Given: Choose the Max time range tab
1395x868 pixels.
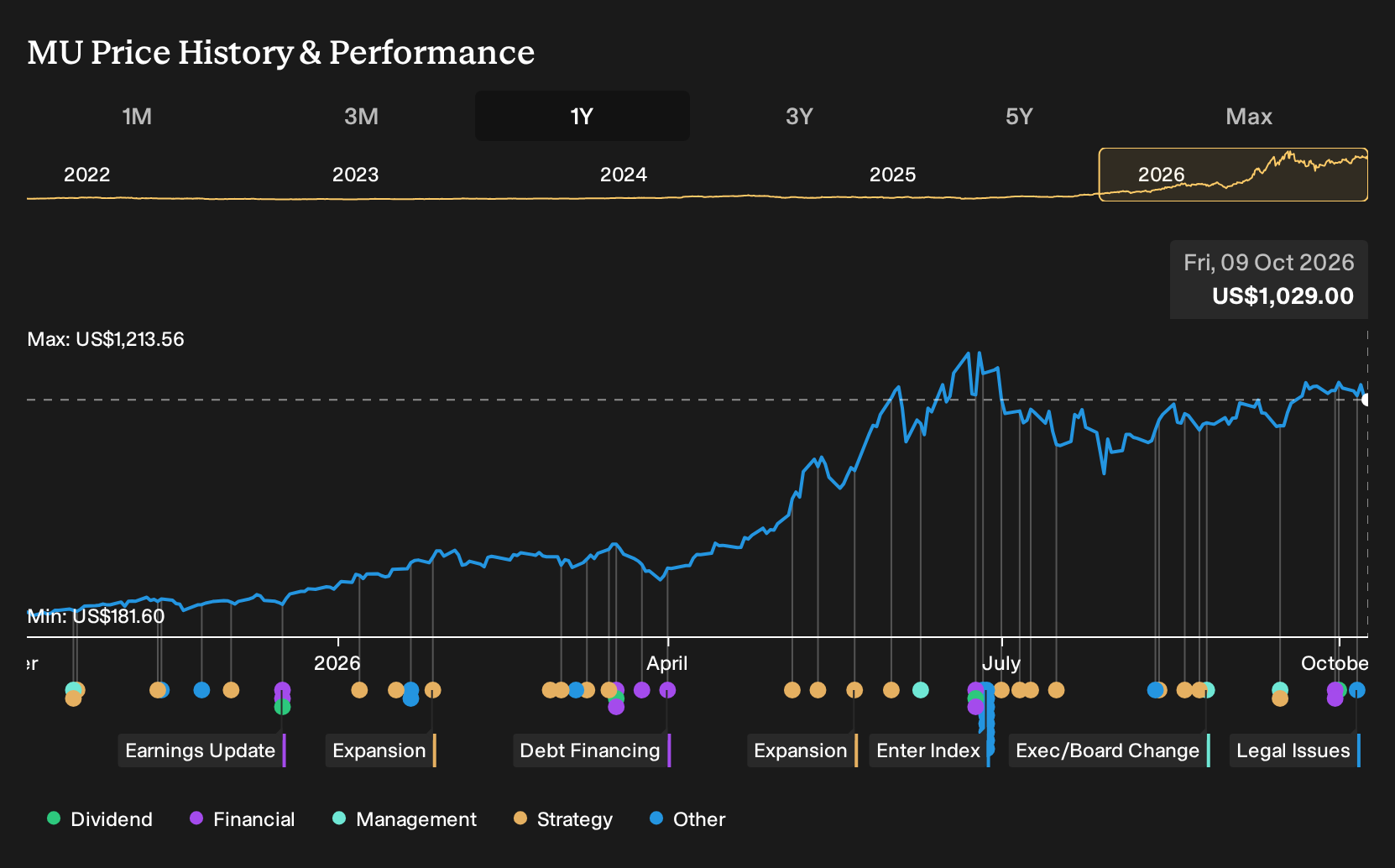Looking at the screenshot, I should click(x=1249, y=116).
